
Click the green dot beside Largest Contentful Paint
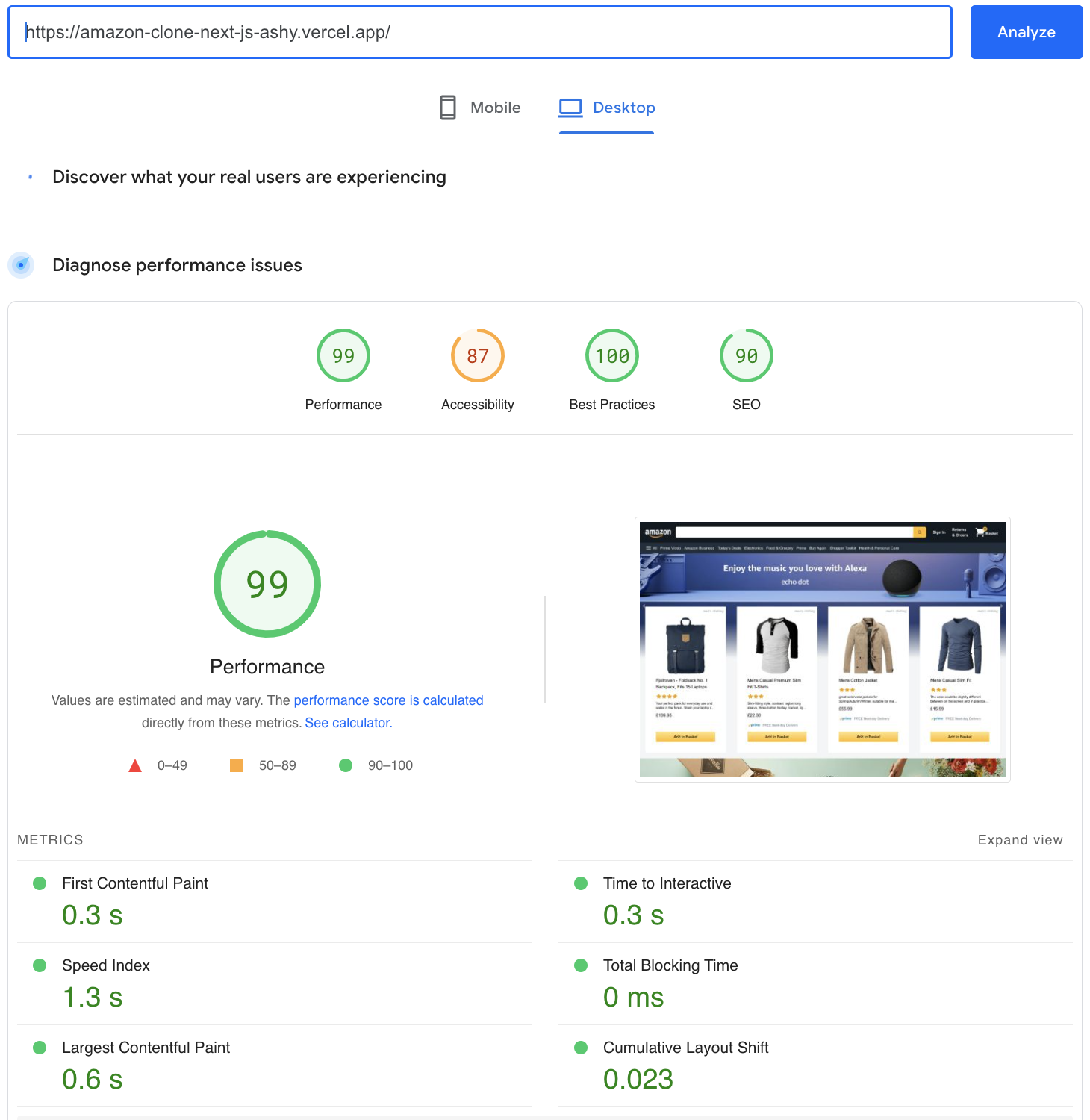tap(40, 1048)
